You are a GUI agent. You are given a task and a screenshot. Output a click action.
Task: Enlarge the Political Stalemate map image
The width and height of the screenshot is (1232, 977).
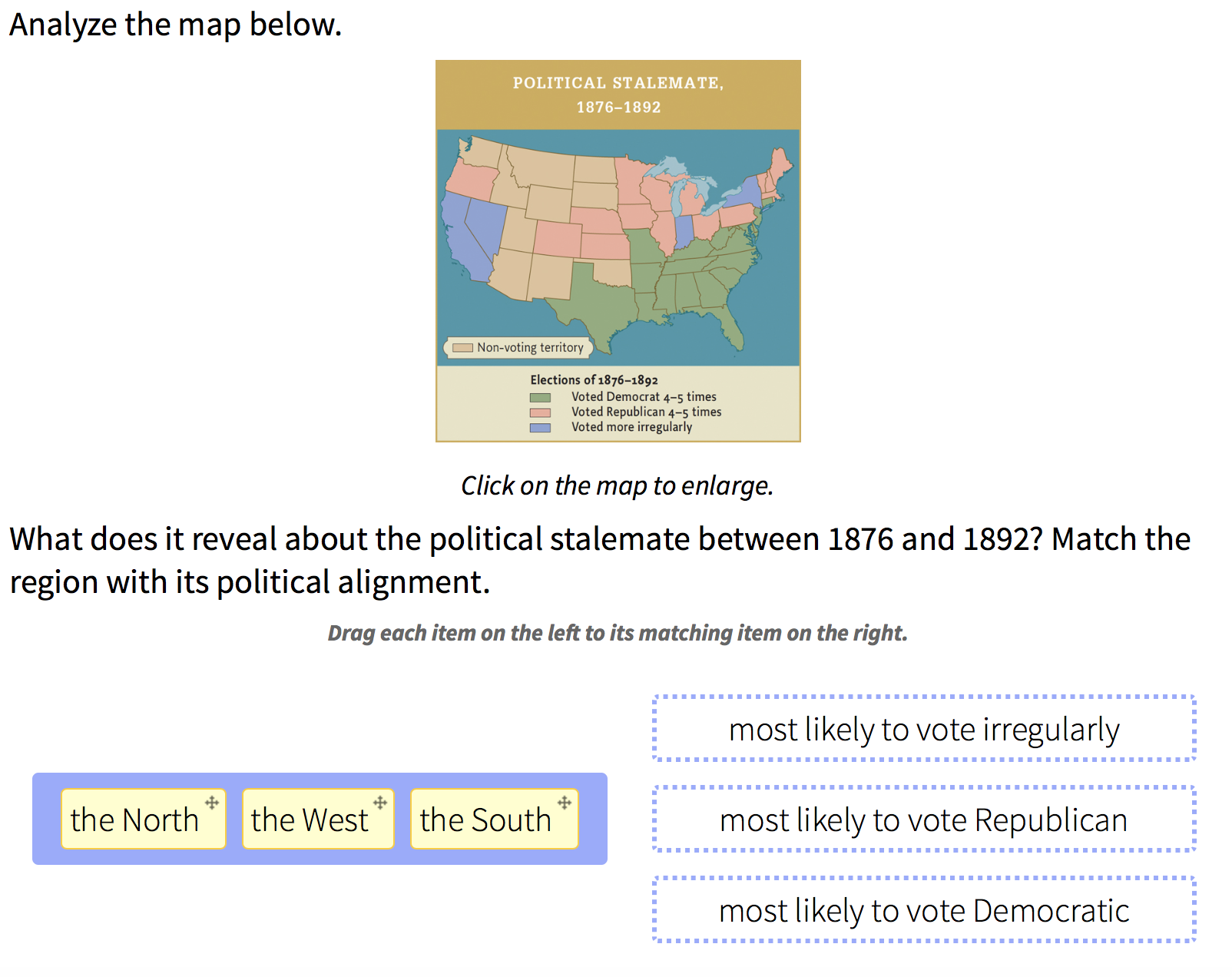pos(618,251)
